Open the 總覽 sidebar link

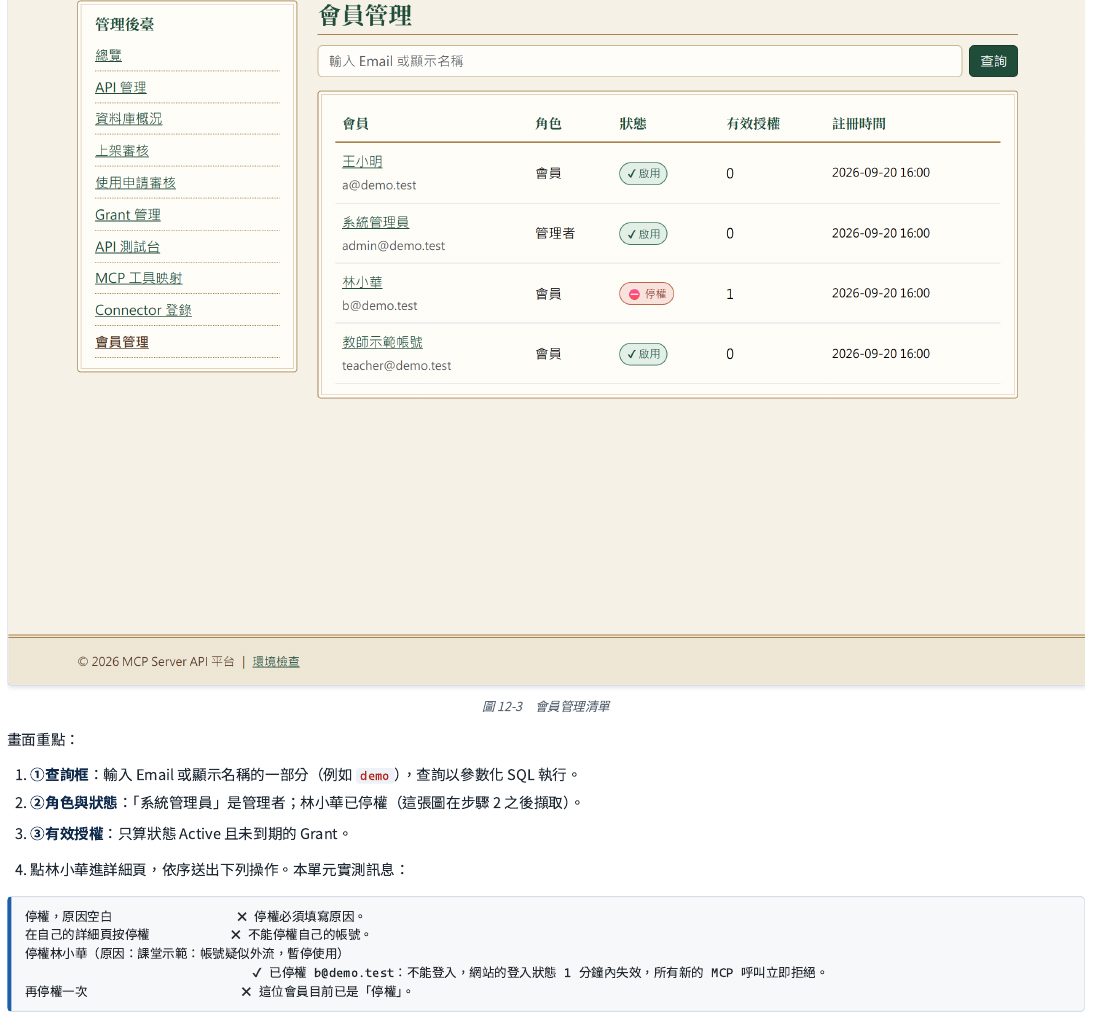pyautogui.click(x=108, y=55)
